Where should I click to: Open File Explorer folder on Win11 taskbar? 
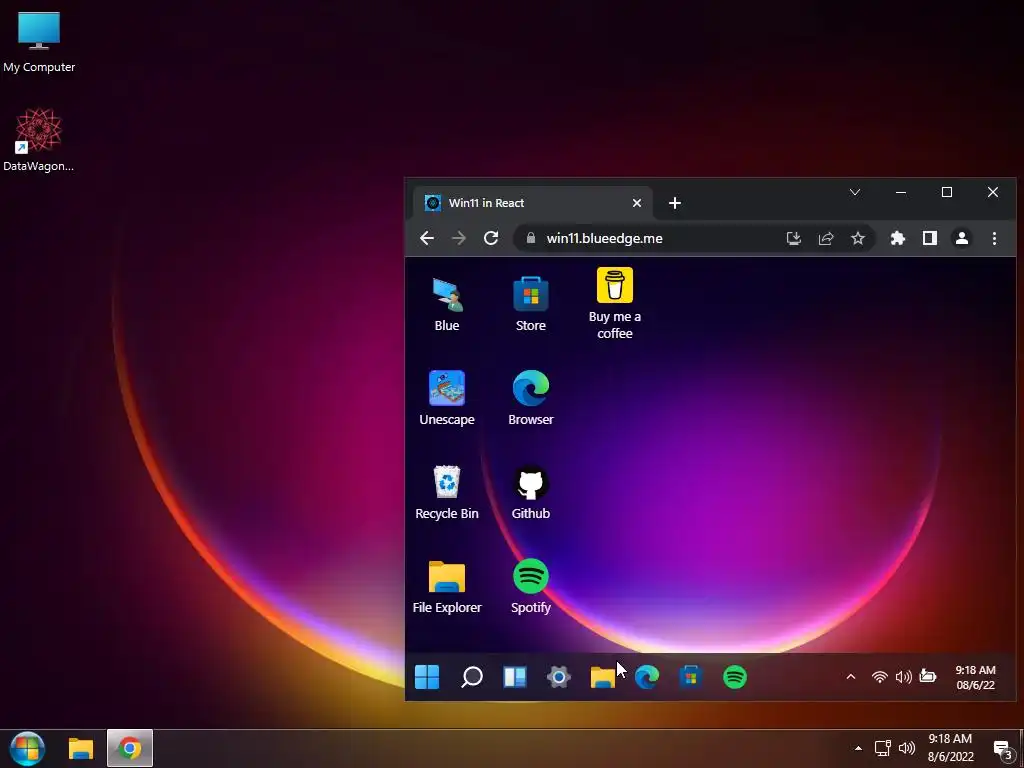[602, 677]
